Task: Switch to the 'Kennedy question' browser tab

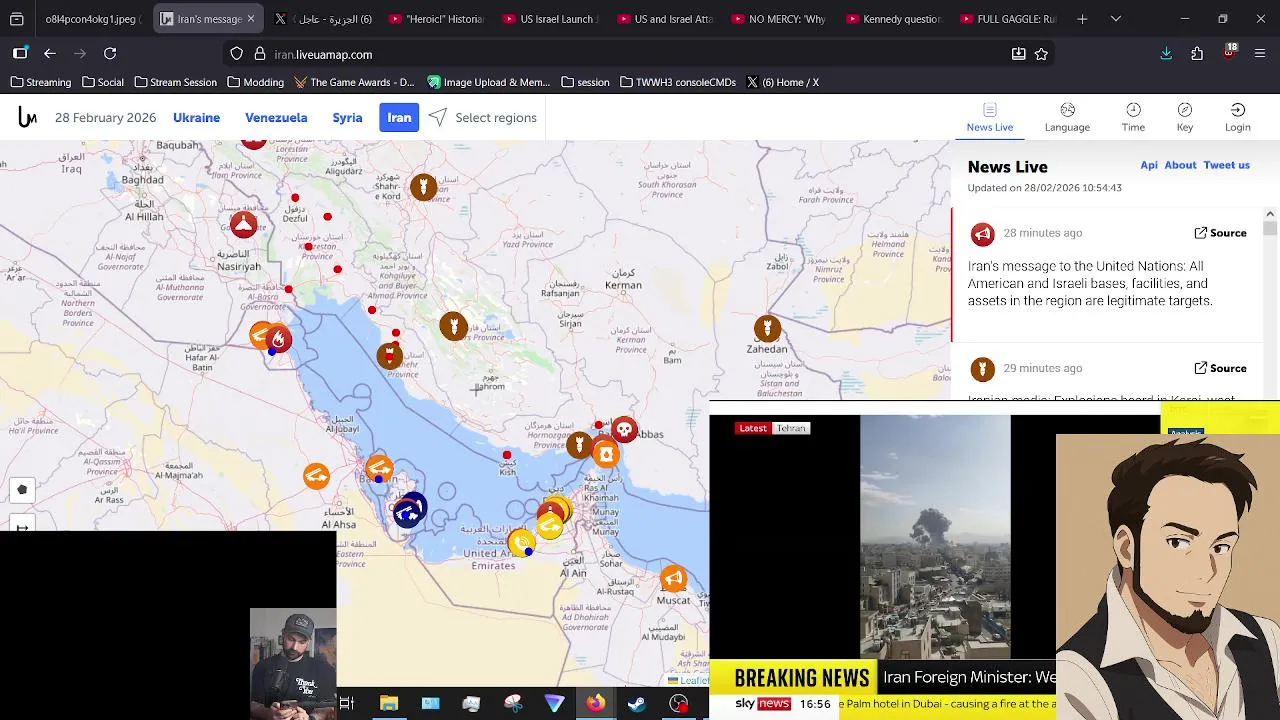Action: (893, 19)
